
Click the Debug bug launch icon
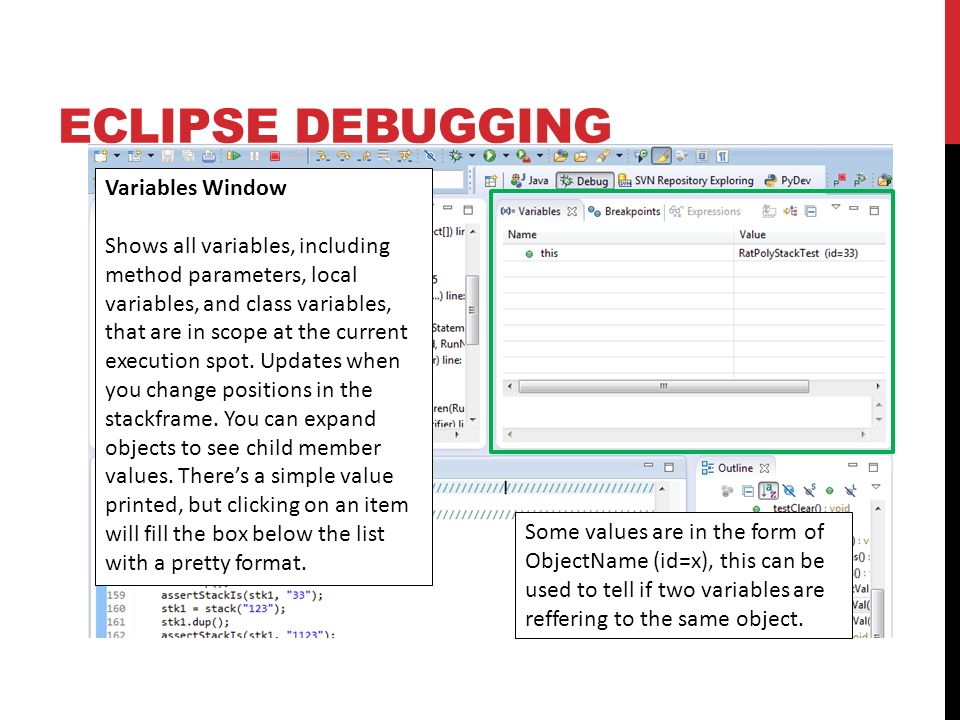(x=456, y=156)
